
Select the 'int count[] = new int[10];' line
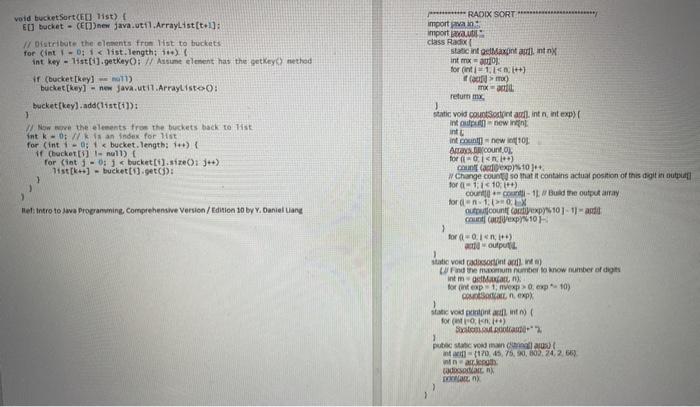click(489, 141)
